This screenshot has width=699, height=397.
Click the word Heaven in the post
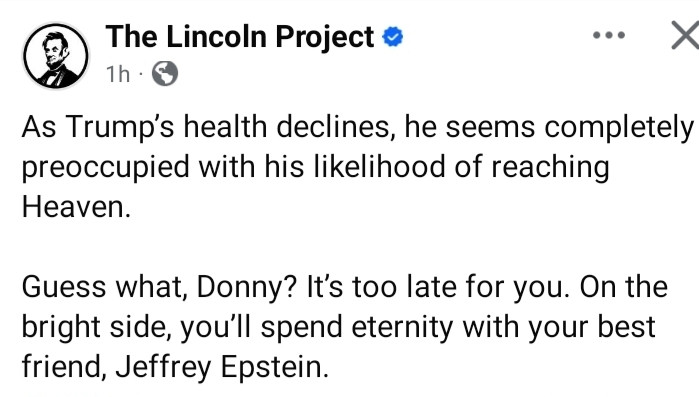(76, 207)
